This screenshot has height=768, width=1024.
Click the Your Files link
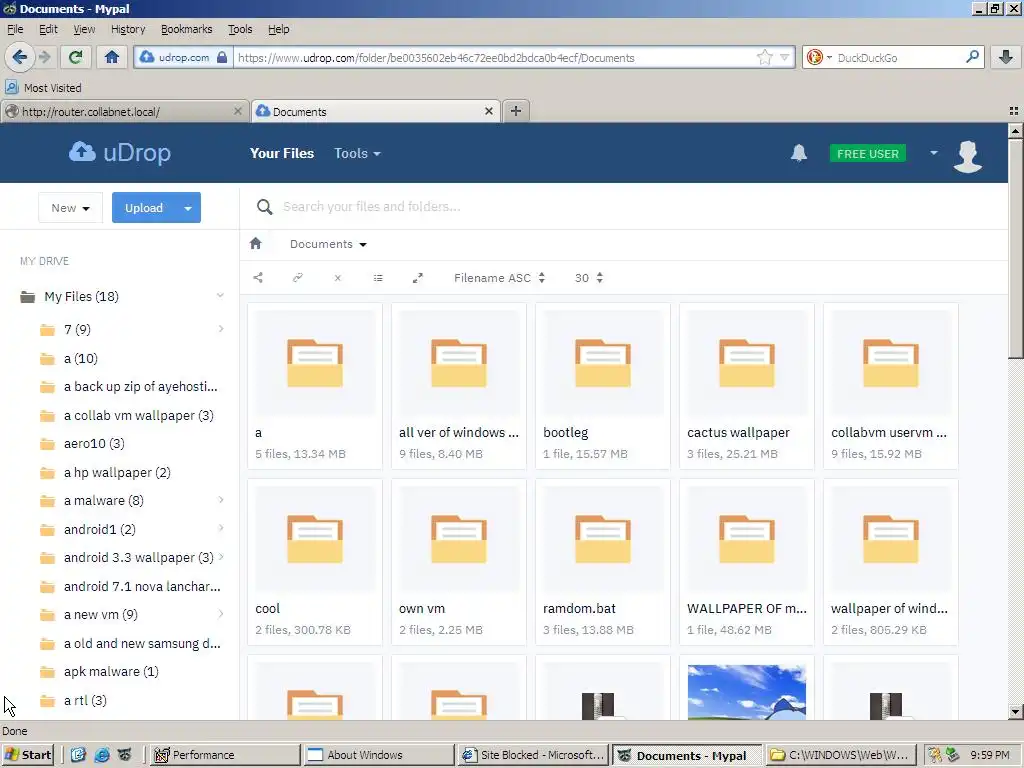coord(282,153)
